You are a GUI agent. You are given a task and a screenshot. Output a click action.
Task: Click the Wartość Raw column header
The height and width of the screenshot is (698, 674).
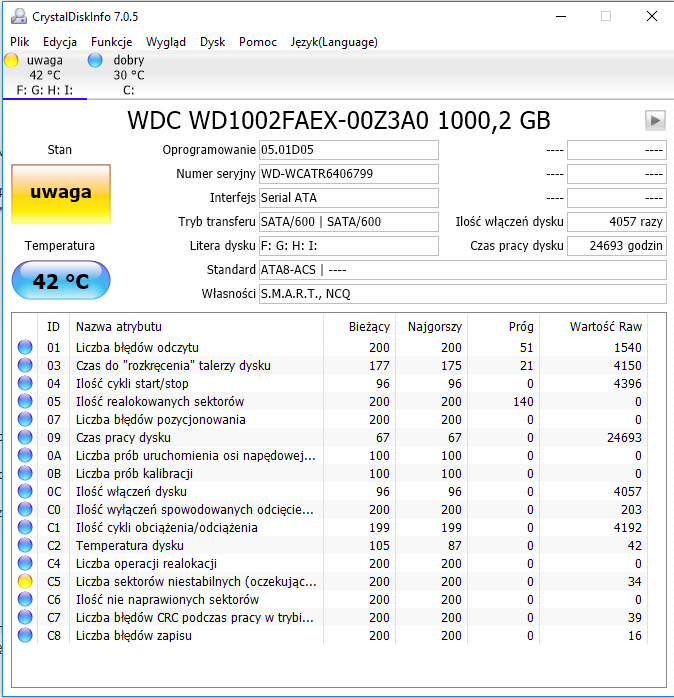click(593, 327)
